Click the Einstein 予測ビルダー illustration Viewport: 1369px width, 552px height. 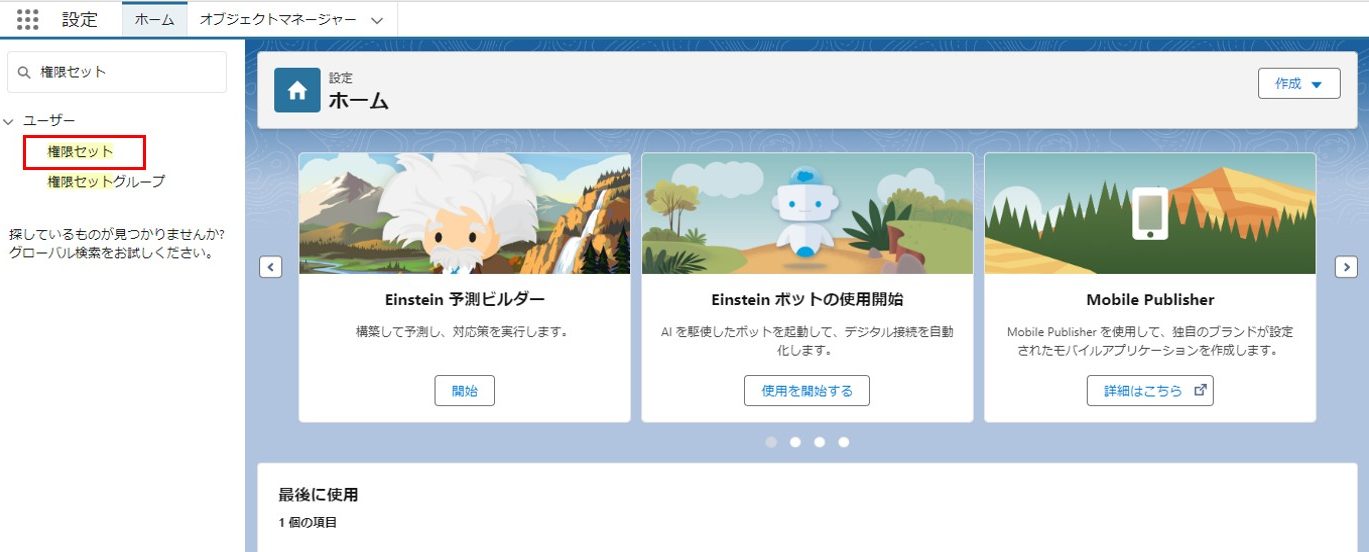click(465, 213)
